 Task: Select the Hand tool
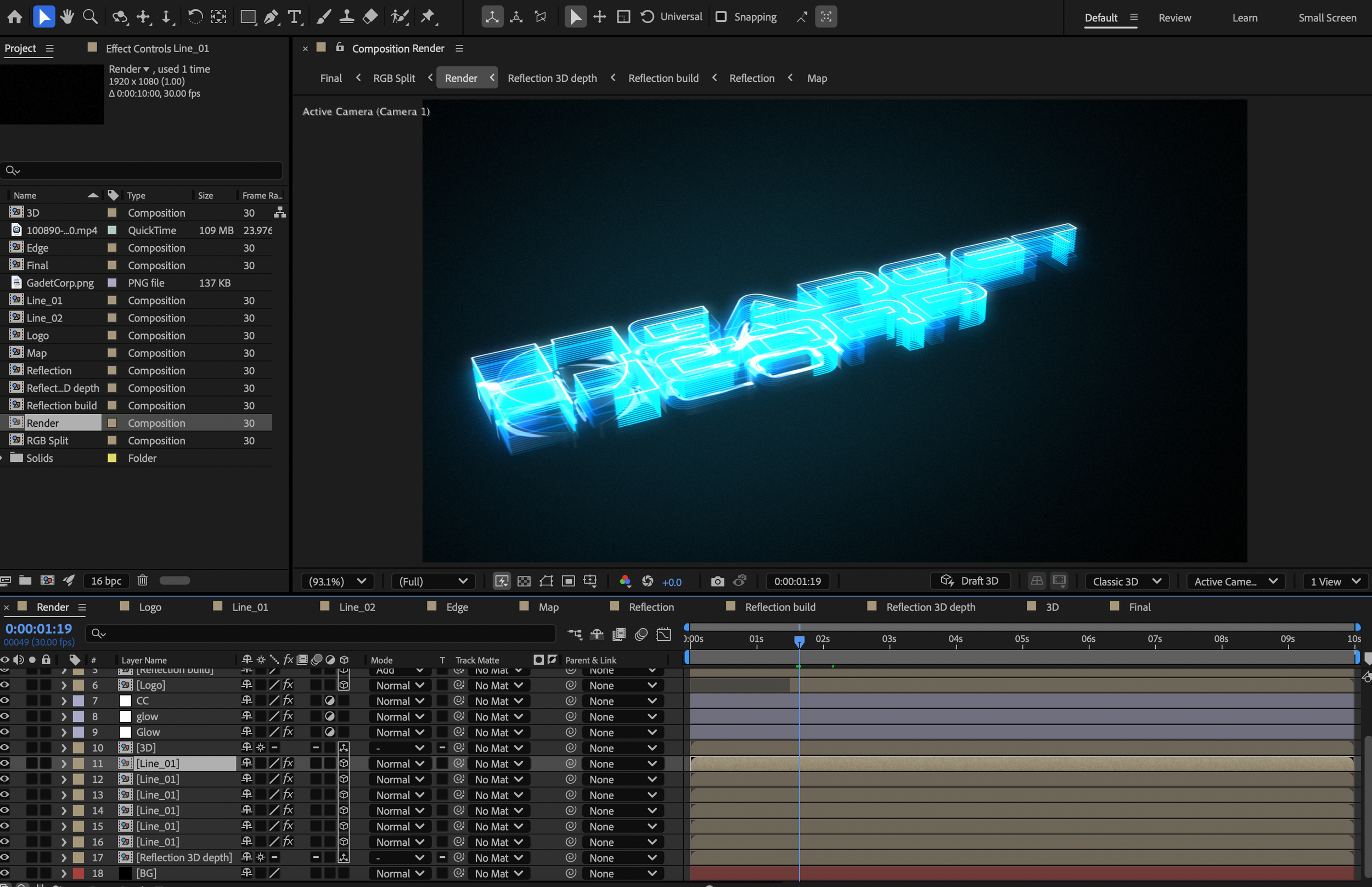tap(67, 16)
